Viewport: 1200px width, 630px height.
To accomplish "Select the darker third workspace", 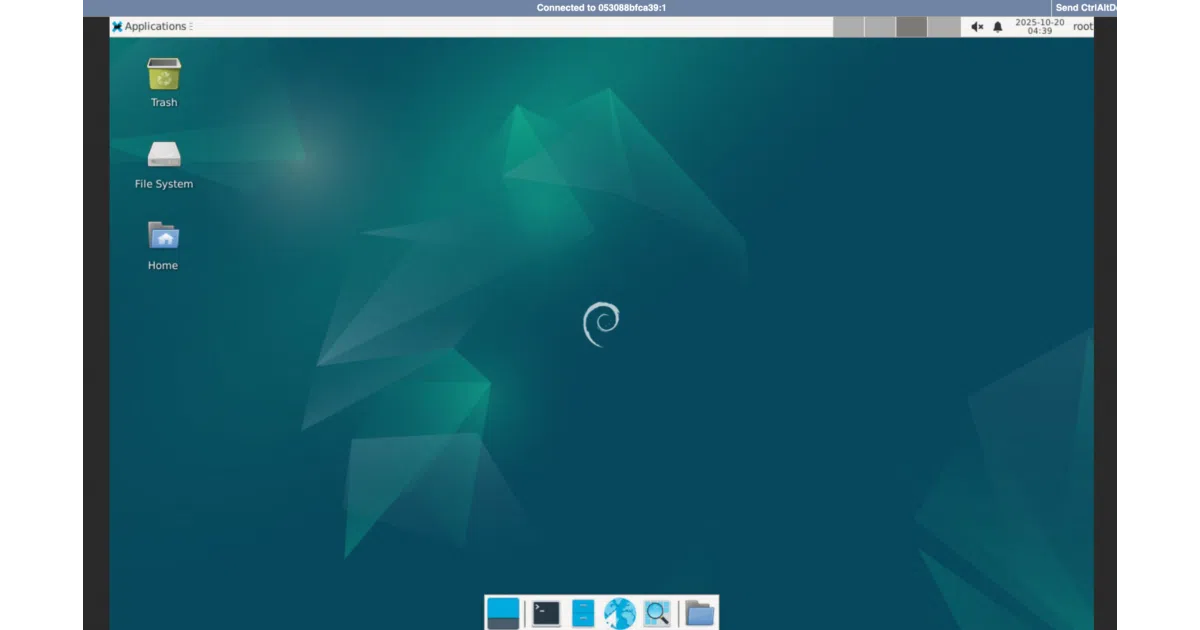I will [x=911, y=27].
